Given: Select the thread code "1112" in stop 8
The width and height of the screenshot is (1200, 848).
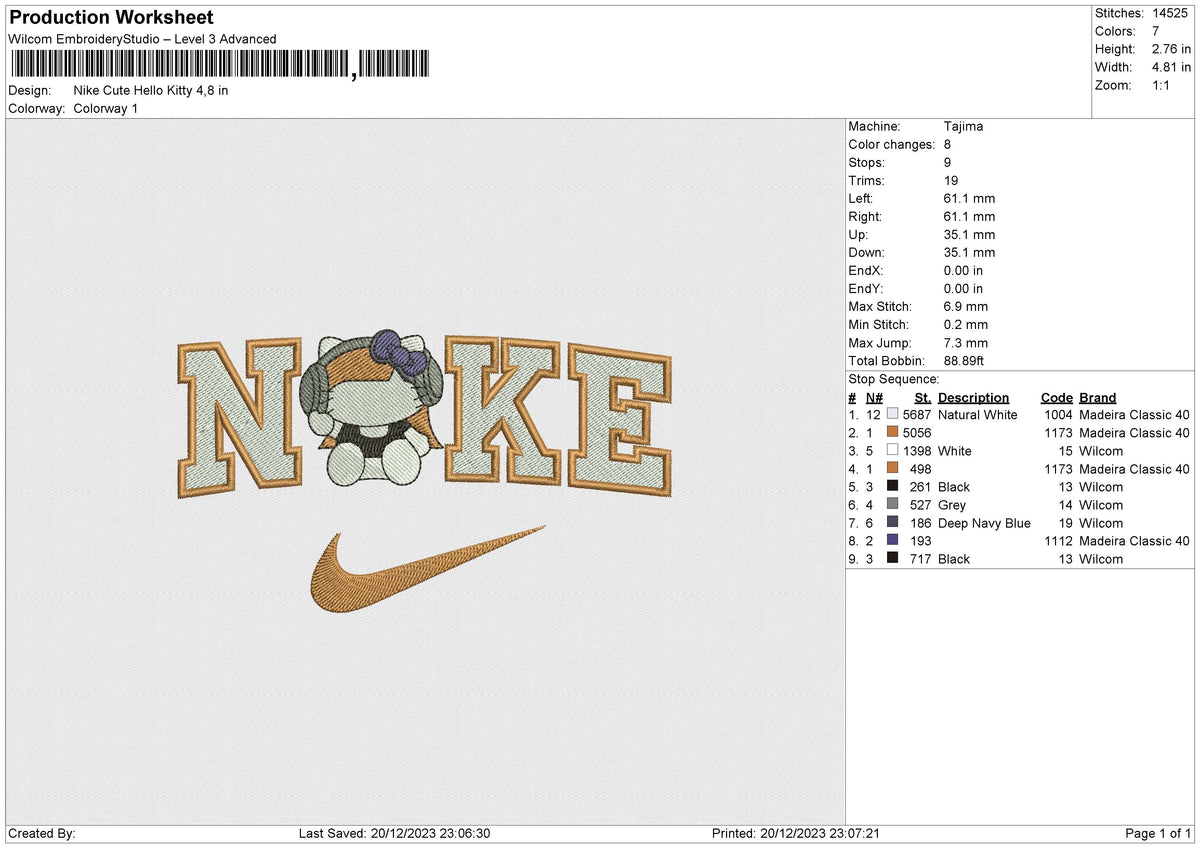Looking at the screenshot, I should click(x=1059, y=541).
